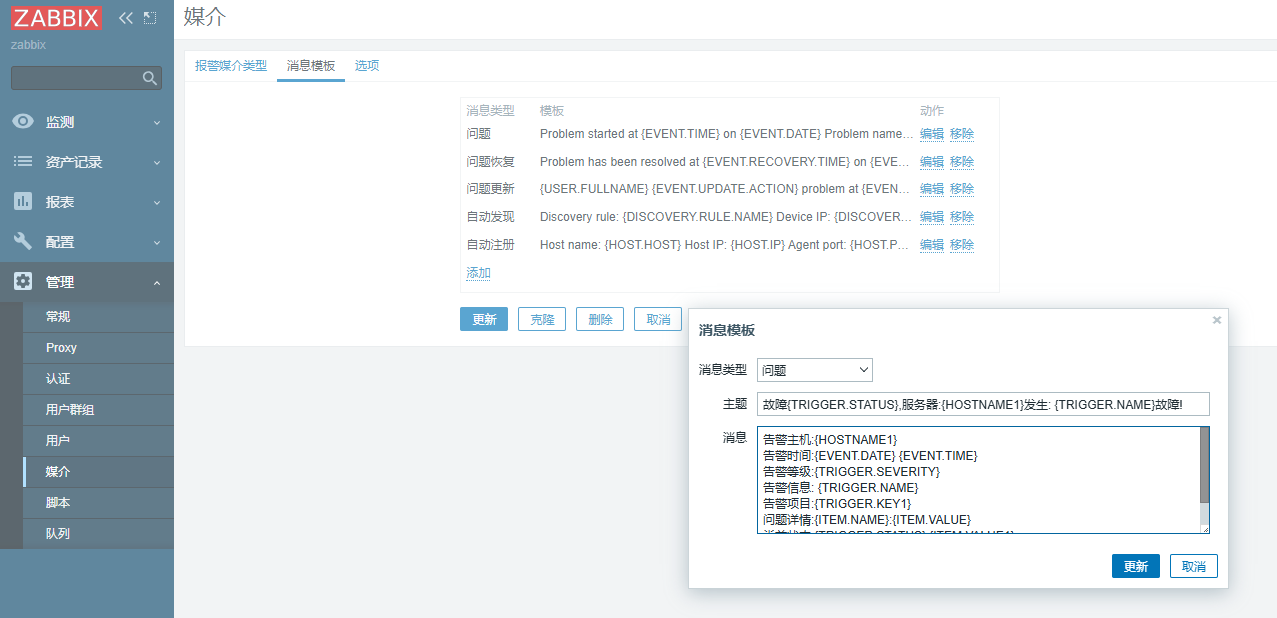Switch to 报警媒介类型 tab
Image resolution: width=1277 pixels, height=618 pixels.
point(231,65)
